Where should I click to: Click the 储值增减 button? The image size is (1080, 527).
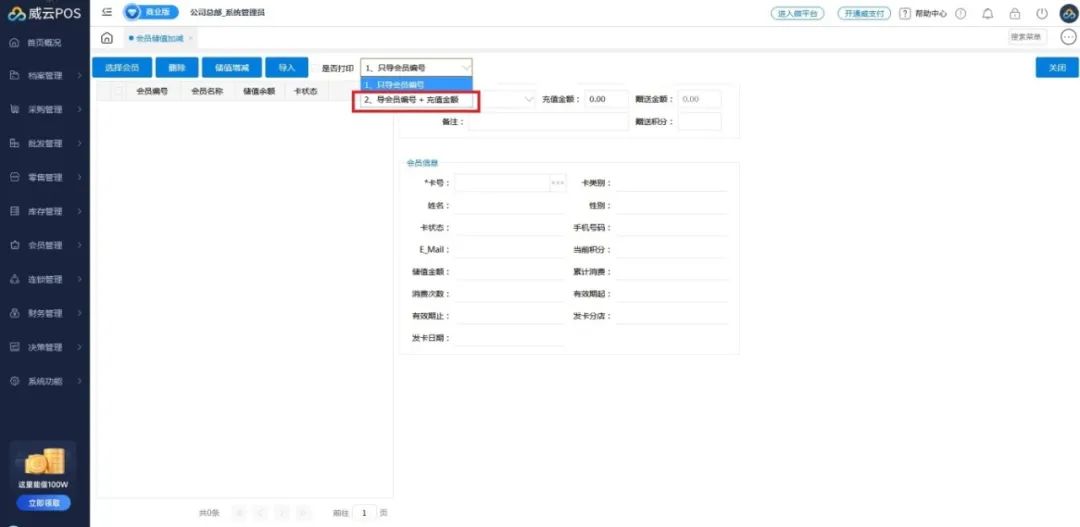point(231,68)
